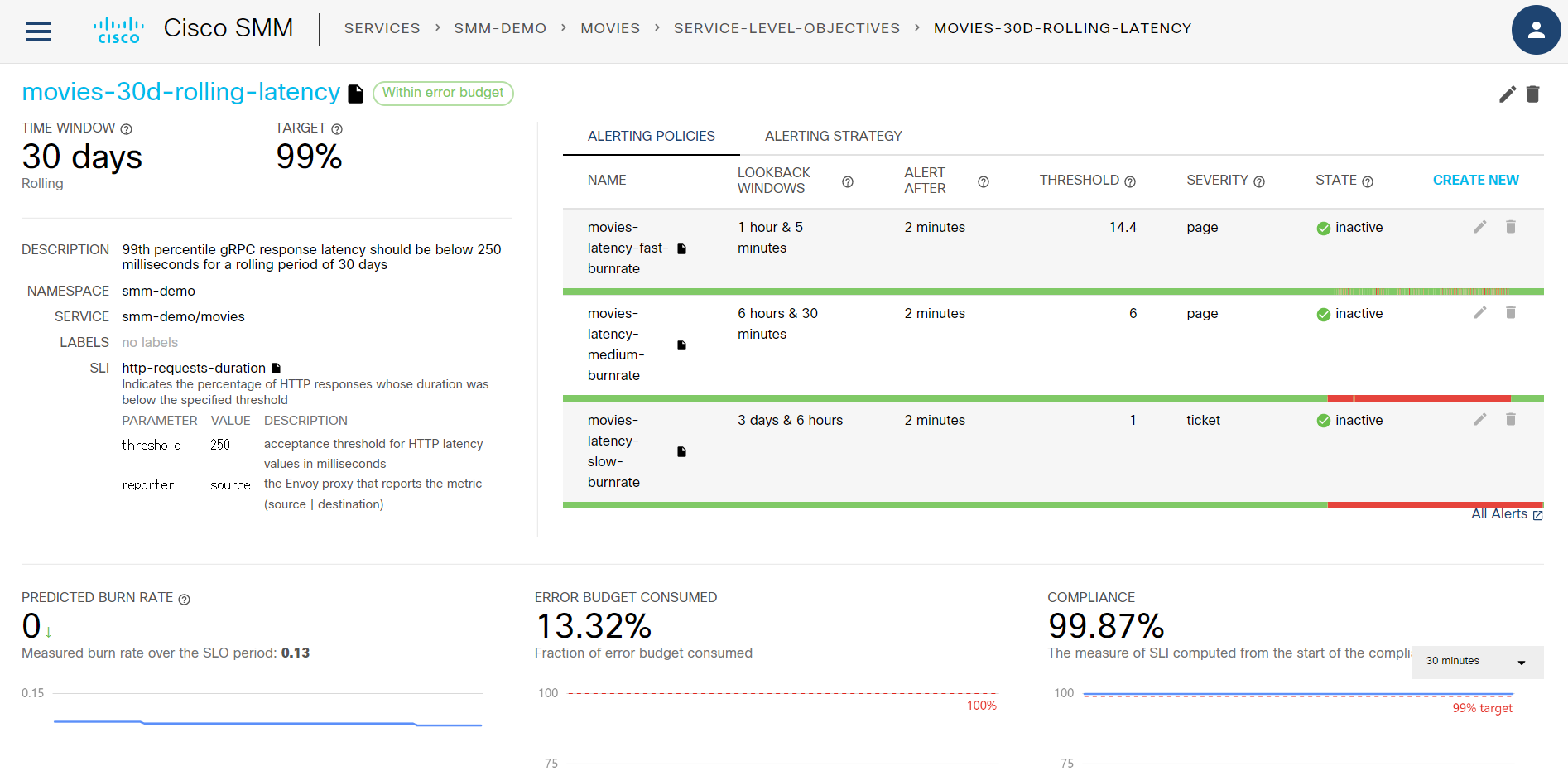
Task: Click the inactive state checkmark for fast-burnrate
Action: coord(1324,229)
